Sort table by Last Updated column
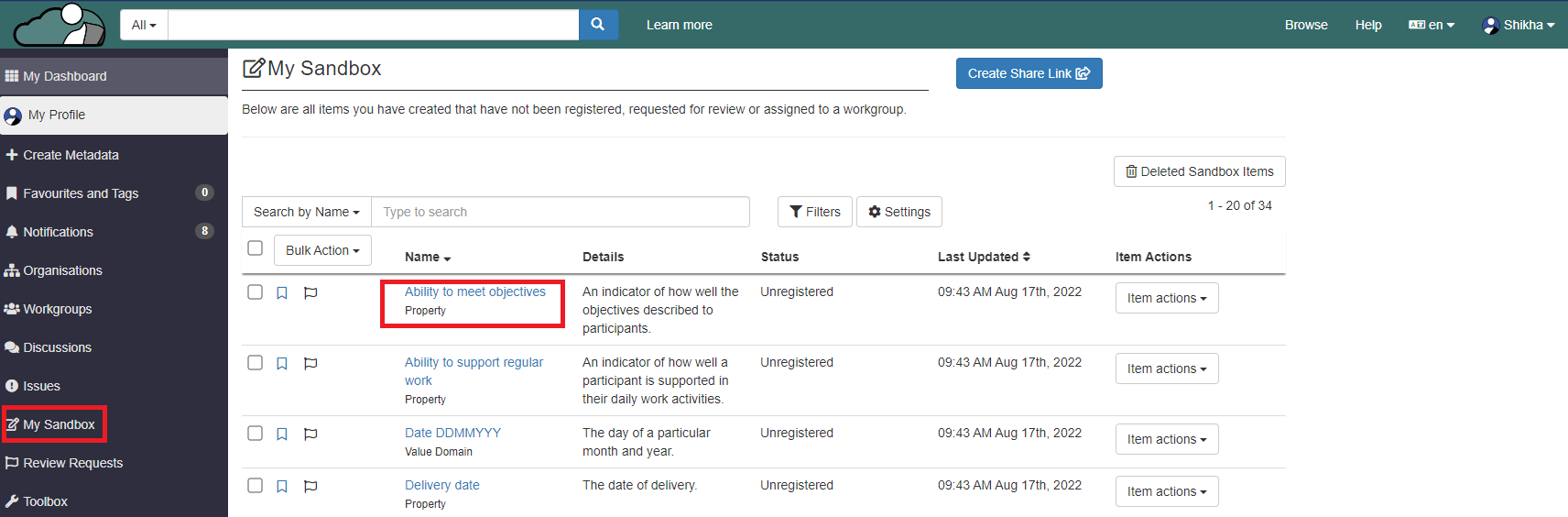This screenshot has height=517, width=1568. tap(984, 257)
